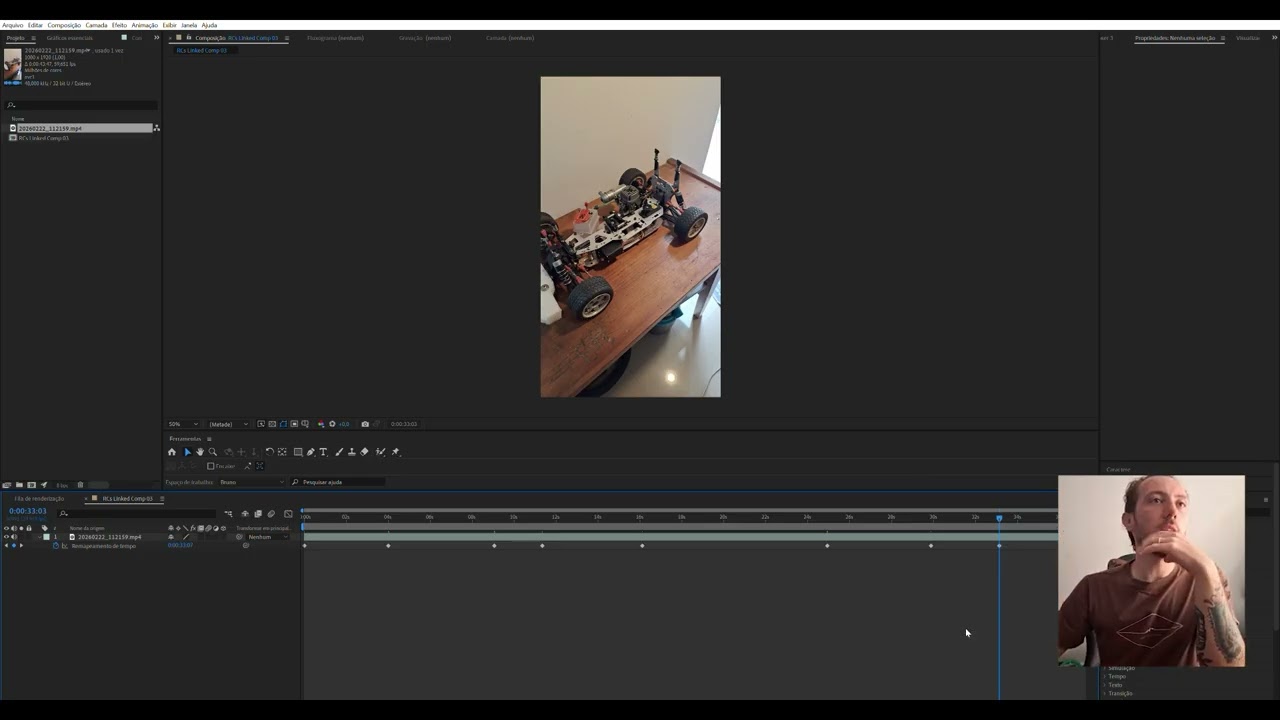Screen dimensions: 1280x720
Task: Open the (Metade) resolution dropdown
Action: (x=227, y=424)
